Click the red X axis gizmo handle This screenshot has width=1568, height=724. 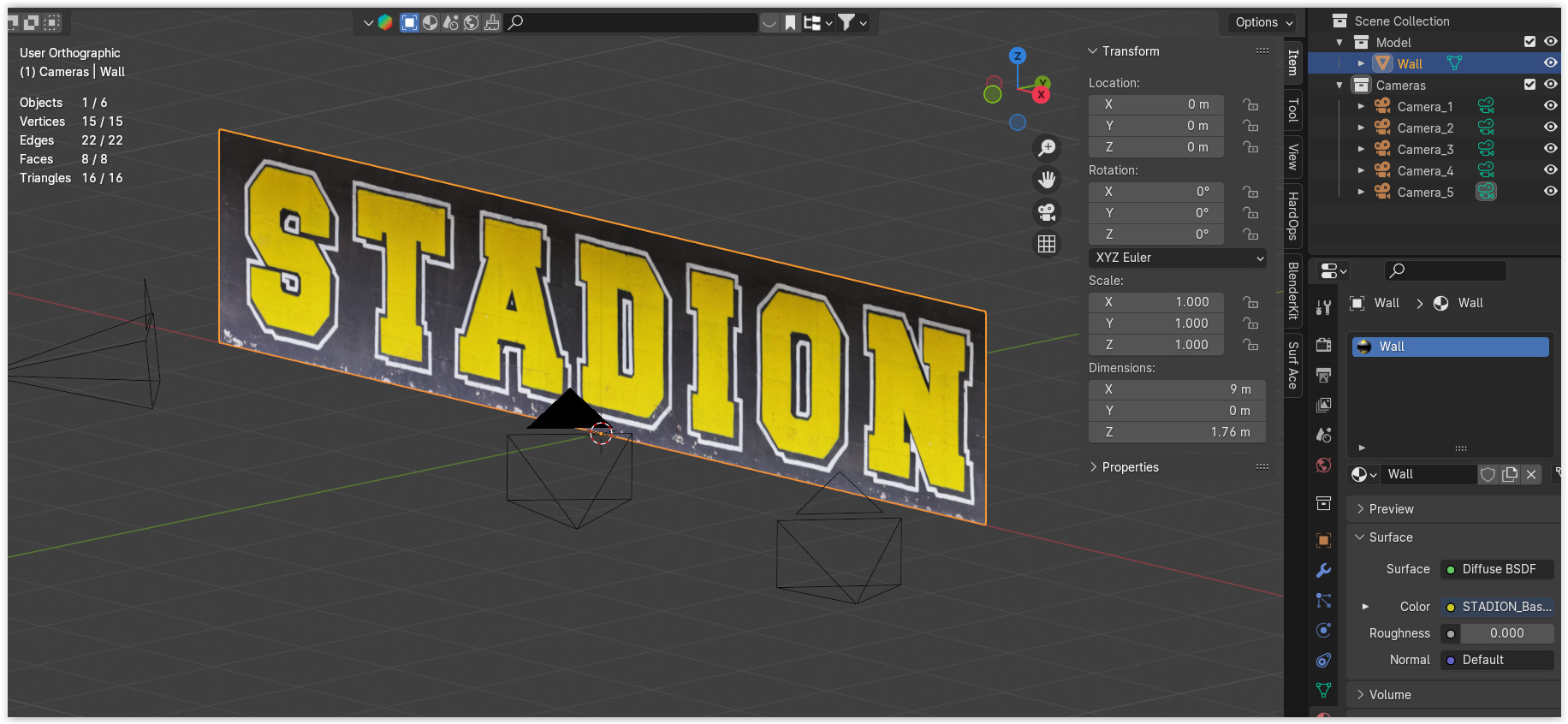pyautogui.click(x=1042, y=95)
